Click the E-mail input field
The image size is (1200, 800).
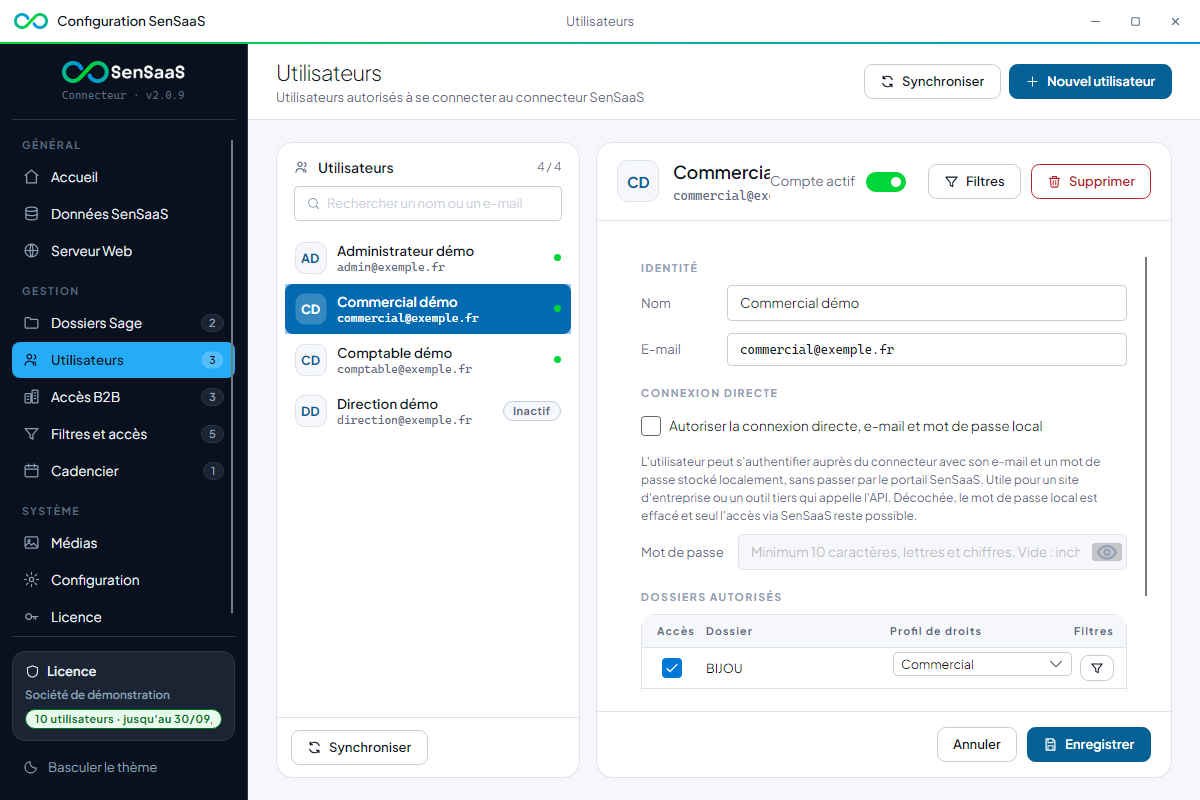[x=927, y=350]
